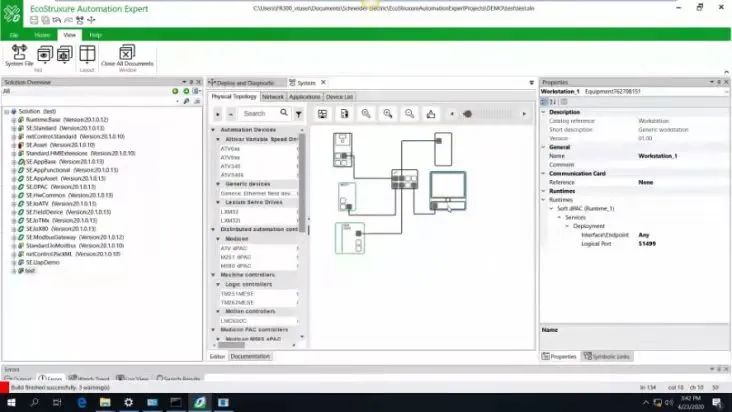Click the decrease-zoom arrow left of the slider
Viewport: 732px width, 412px height.
click(x=452, y=114)
